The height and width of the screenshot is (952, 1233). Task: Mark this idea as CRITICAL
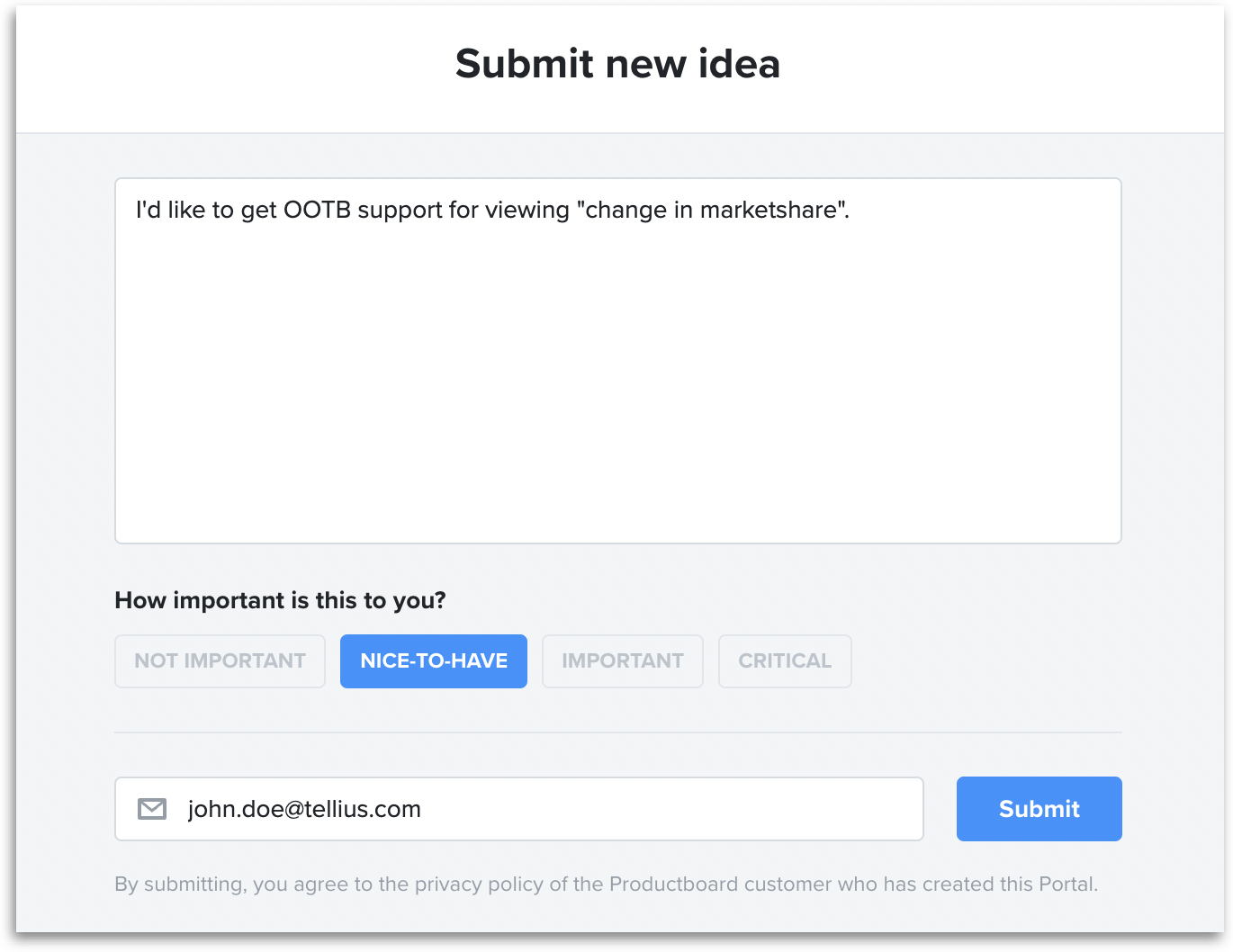click(785, 661)
